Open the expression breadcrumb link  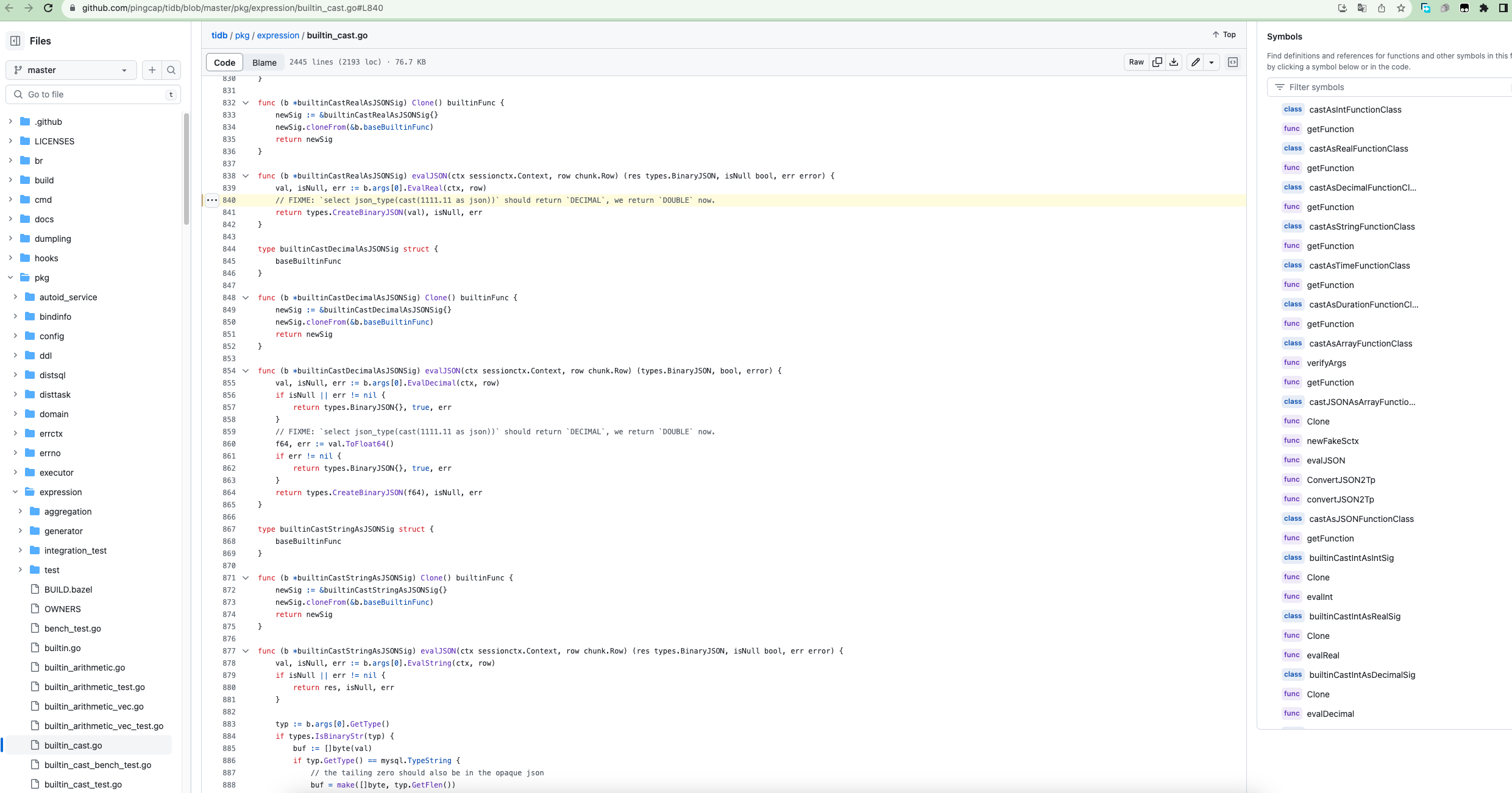[x=278, y=35]
